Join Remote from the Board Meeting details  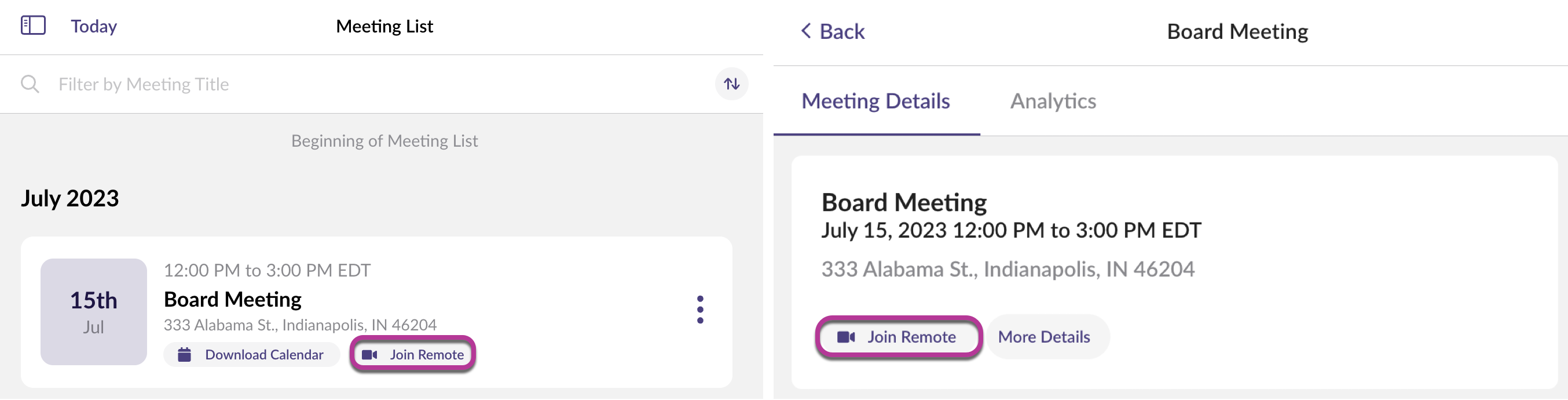tap(899, 337)
